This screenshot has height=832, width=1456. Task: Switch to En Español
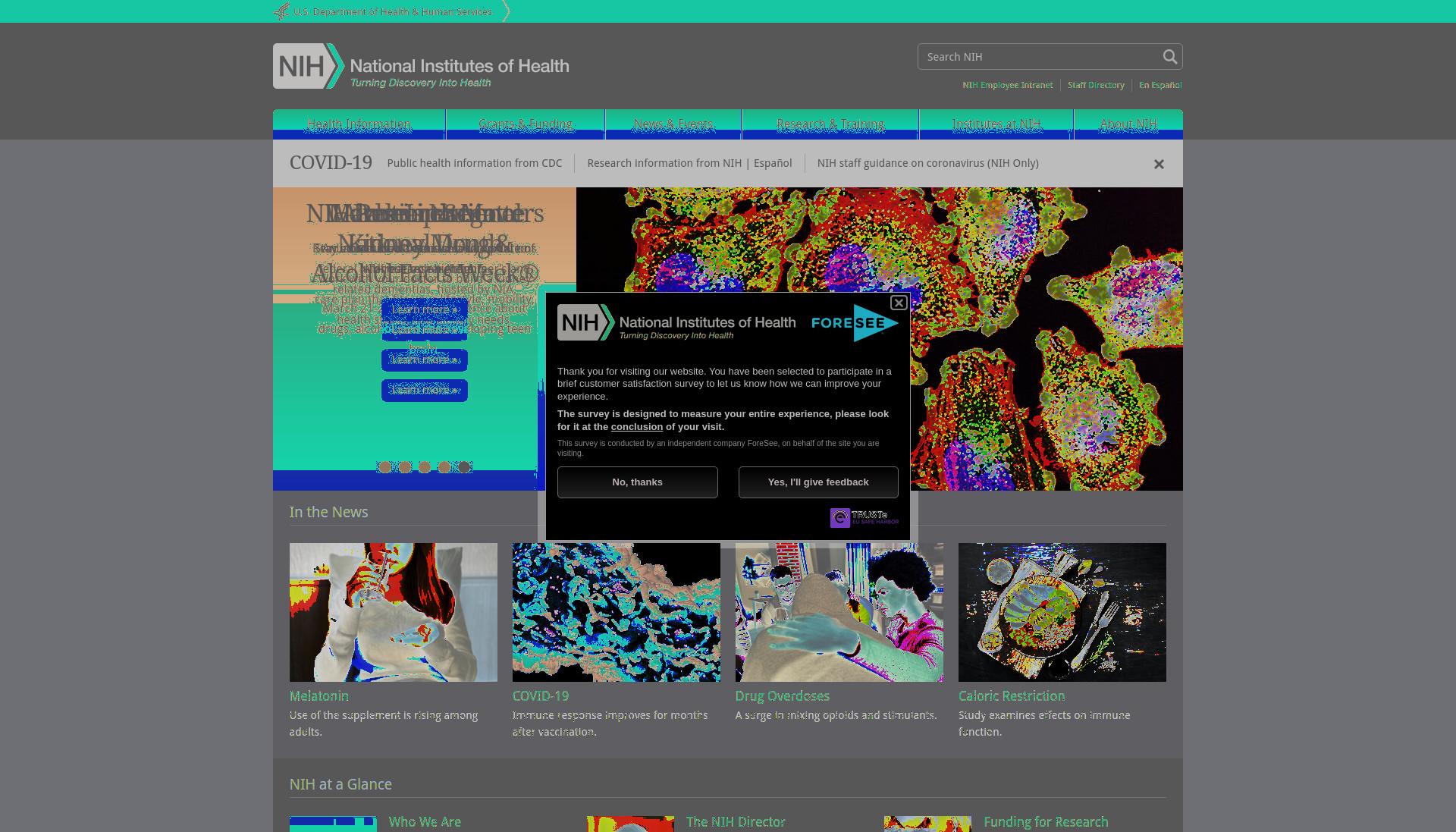point(1160,85)
